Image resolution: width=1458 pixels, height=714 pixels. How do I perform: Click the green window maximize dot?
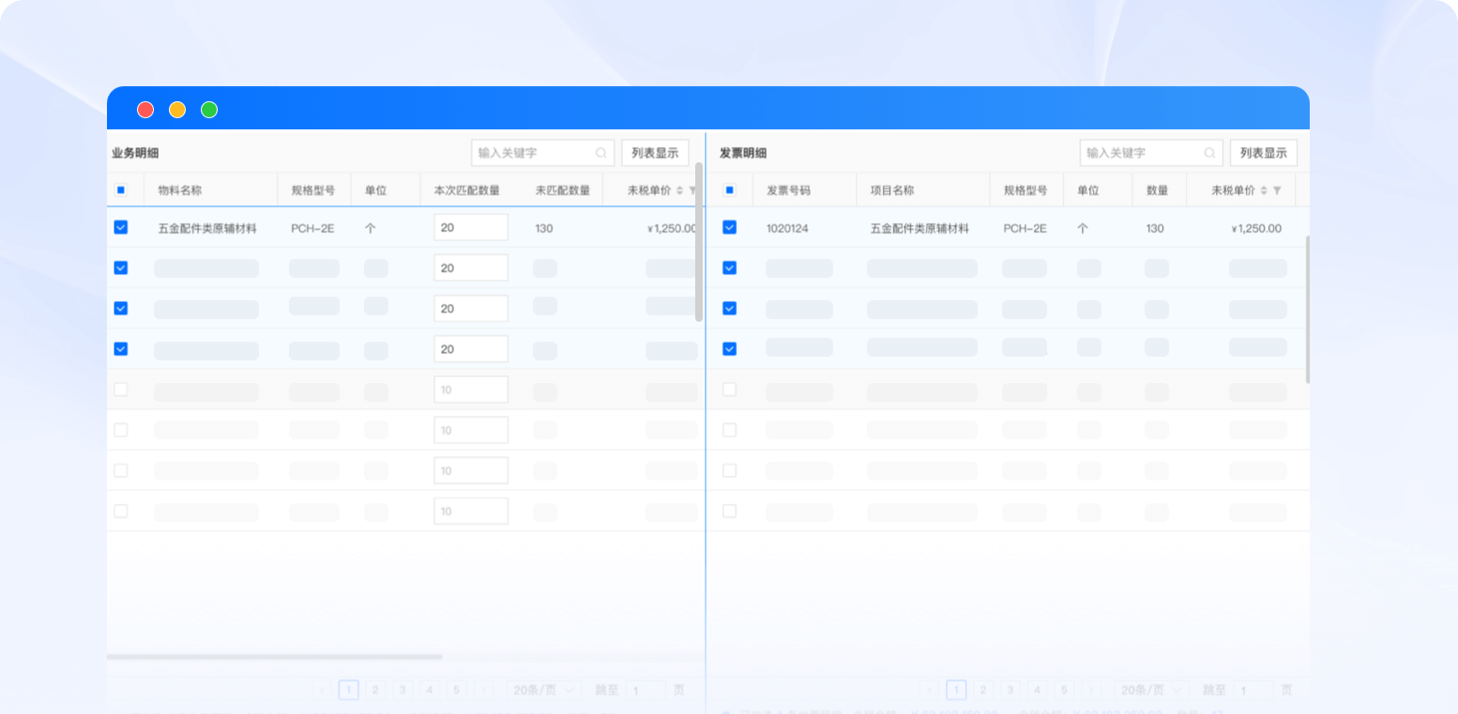coord(209,110)
